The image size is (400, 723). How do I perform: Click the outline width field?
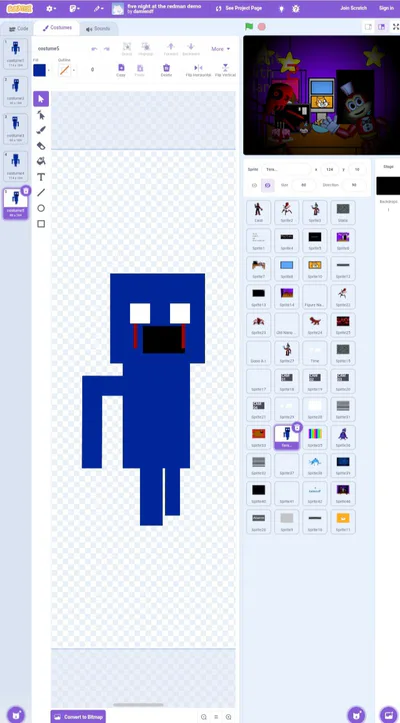(94, 70)
